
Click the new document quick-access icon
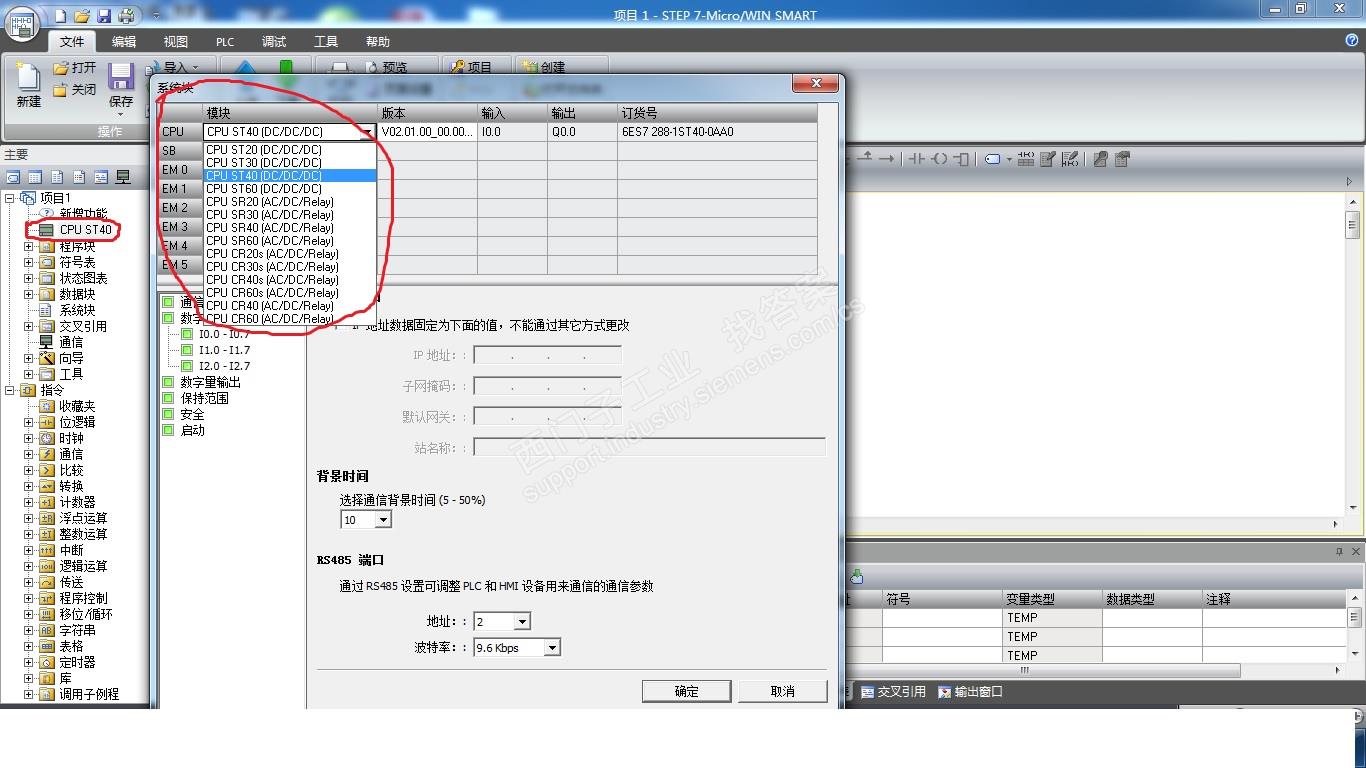click(61, 15)
